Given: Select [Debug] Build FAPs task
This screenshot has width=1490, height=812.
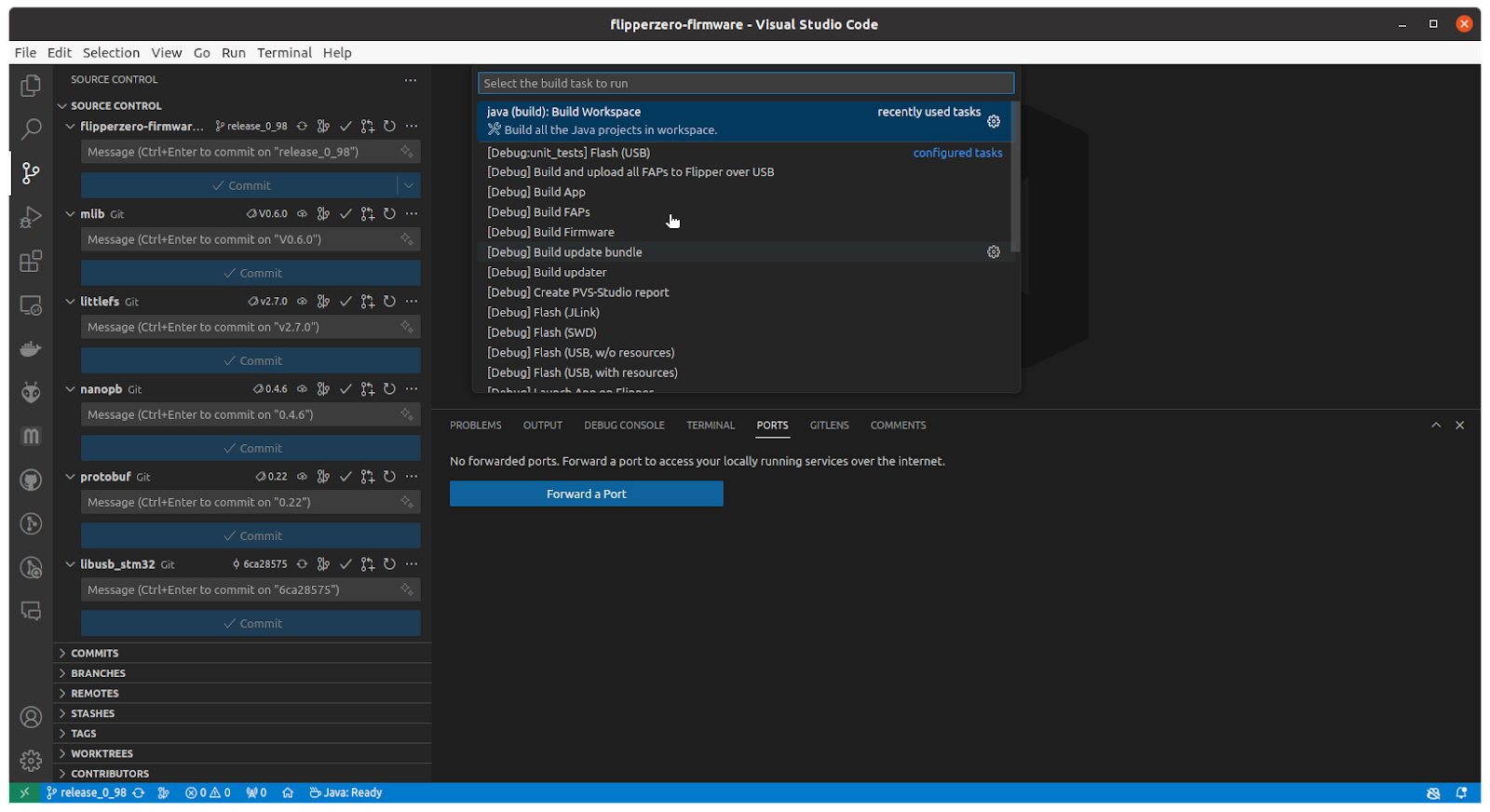Looking at the screenshot, I should point(745,212).
